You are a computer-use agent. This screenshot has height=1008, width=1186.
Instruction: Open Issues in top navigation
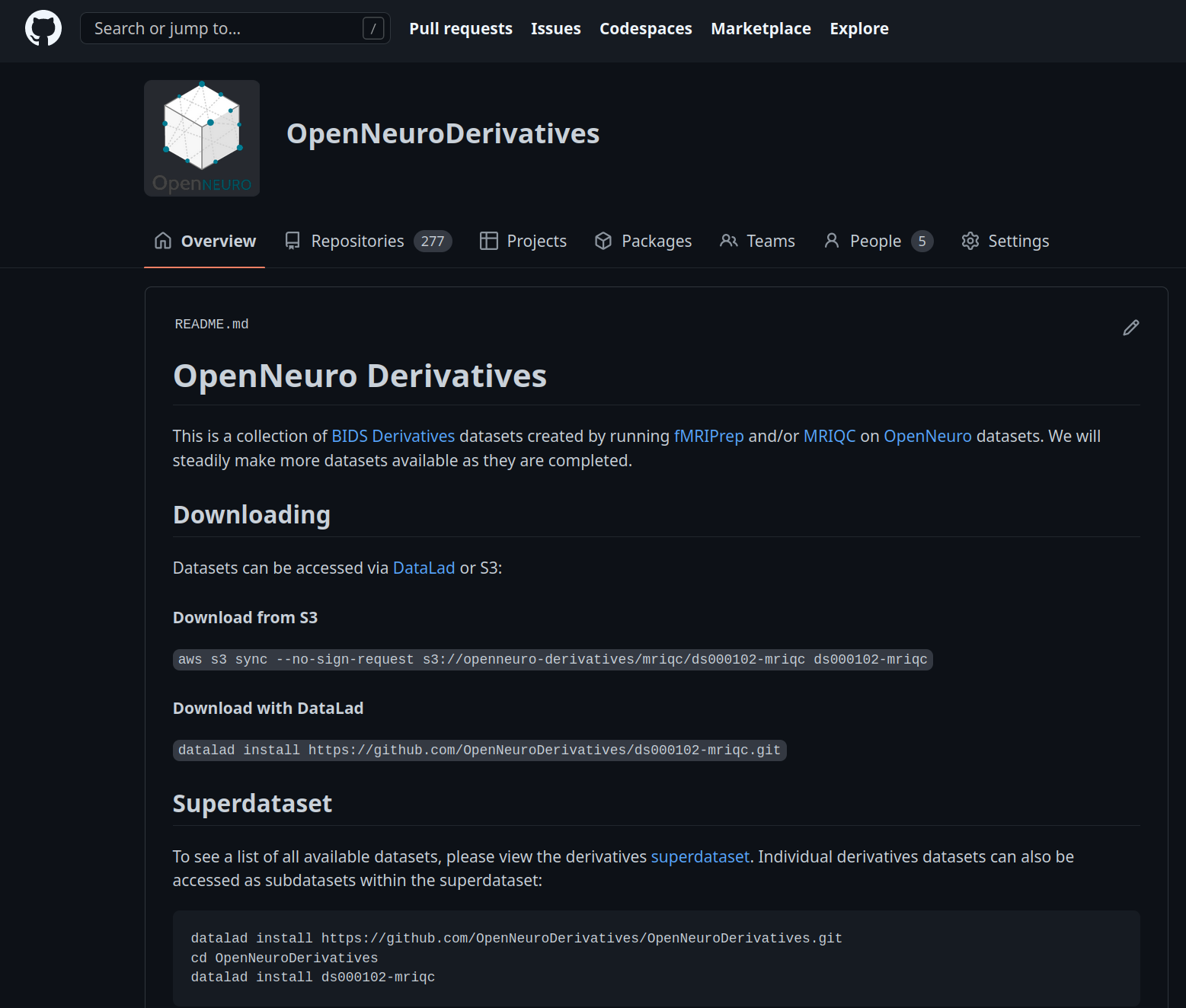(x=555, y=29)
